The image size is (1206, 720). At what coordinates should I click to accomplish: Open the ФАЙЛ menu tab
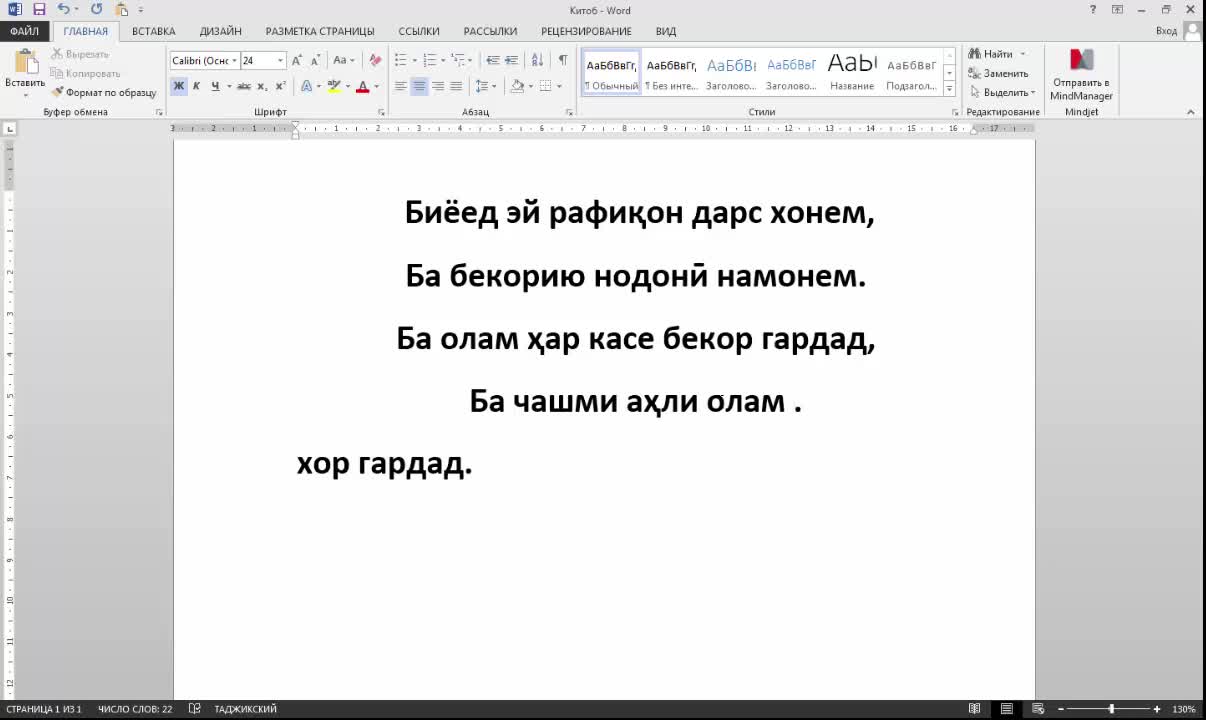(24, 31)
